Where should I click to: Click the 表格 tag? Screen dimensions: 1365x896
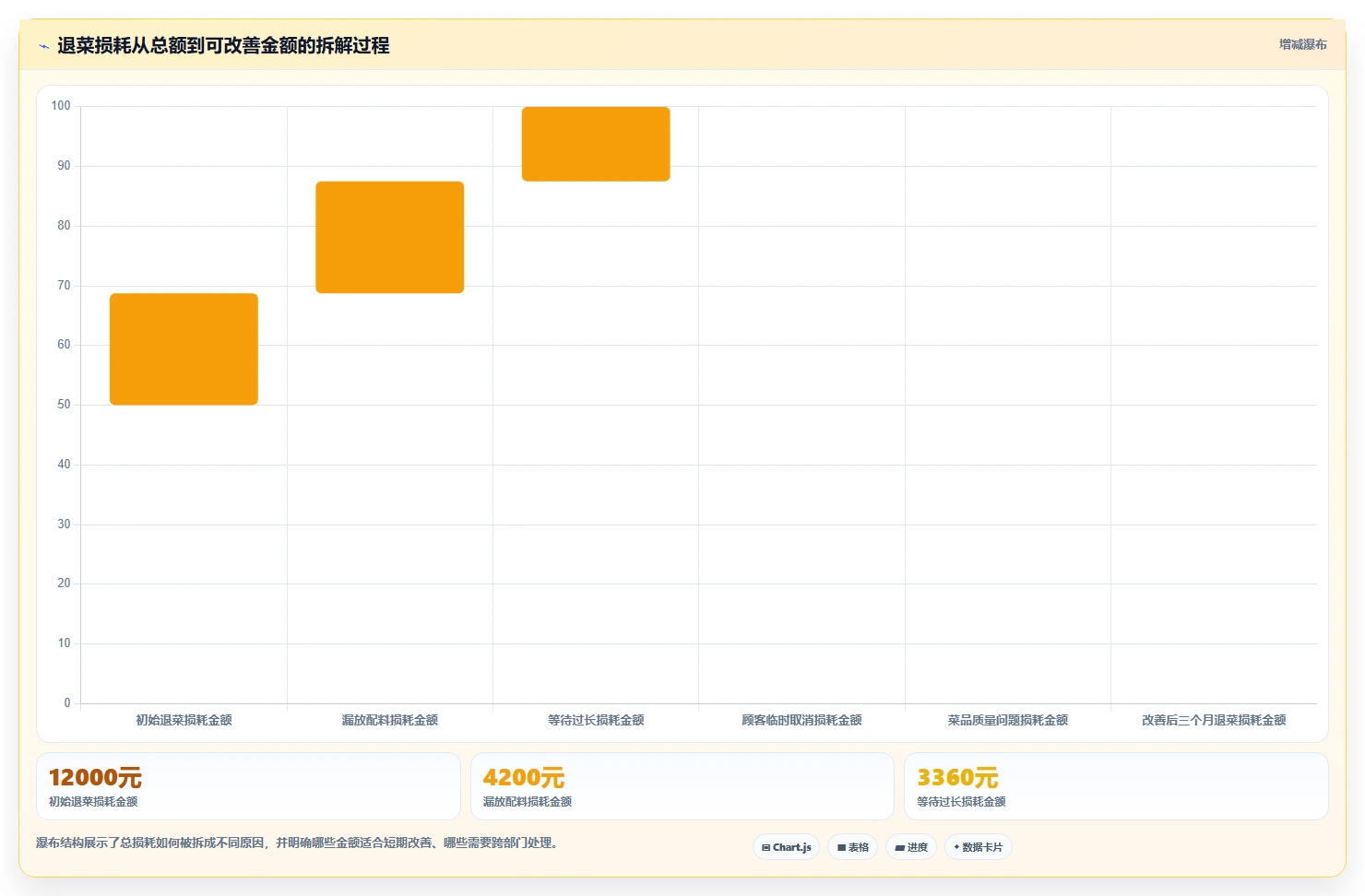852,847
